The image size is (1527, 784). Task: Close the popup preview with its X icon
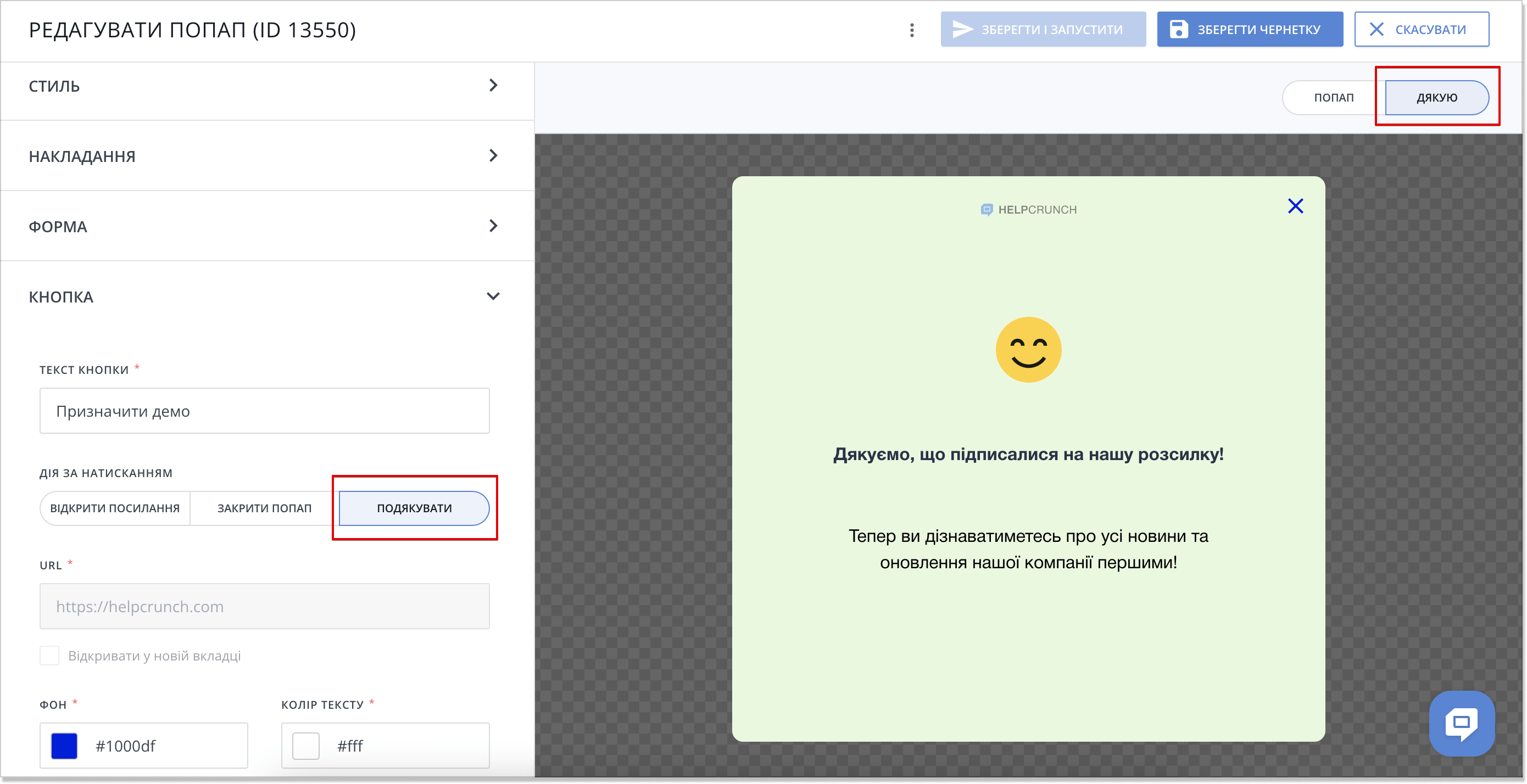[x=1296, y=206]
